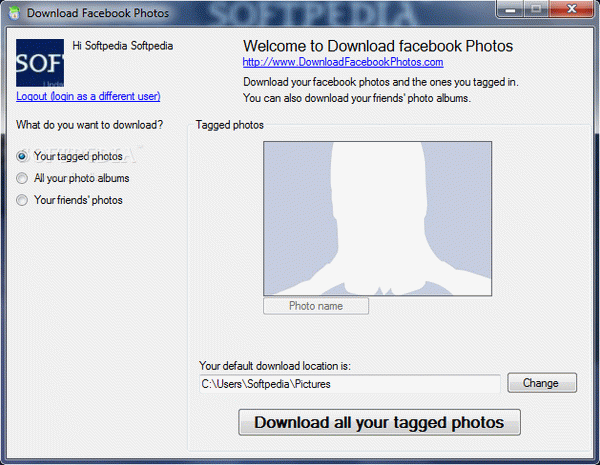Viewport: 600px width, 465px height.
Task: Maximize the Download Facebook Photos window
Action: coord(536,9)
